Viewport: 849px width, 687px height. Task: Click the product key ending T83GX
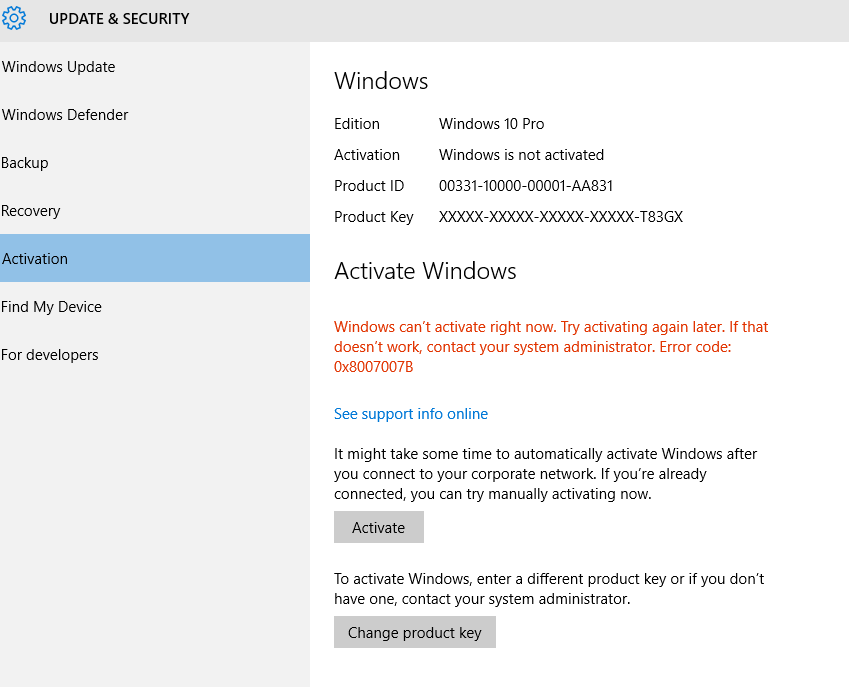click(561, 217)
